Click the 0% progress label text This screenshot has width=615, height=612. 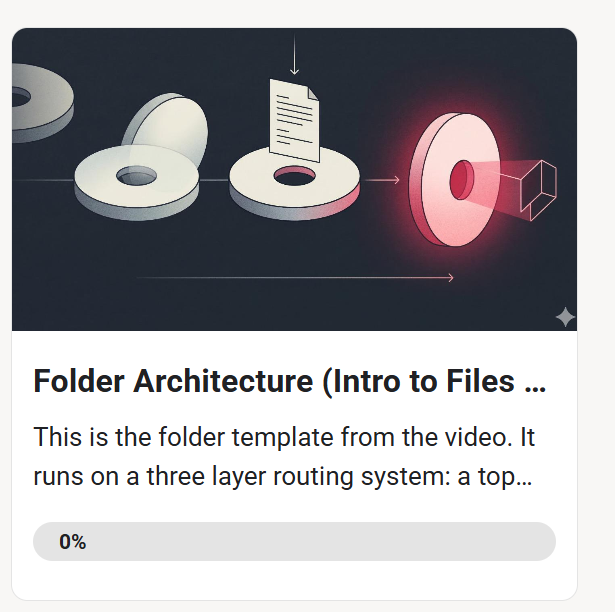tap(73, 542)
